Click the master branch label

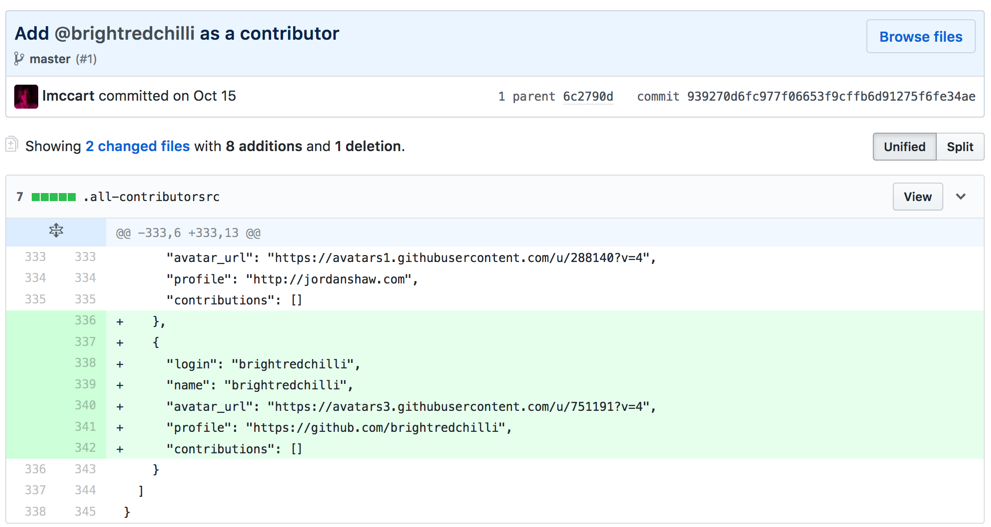[50, 59]
